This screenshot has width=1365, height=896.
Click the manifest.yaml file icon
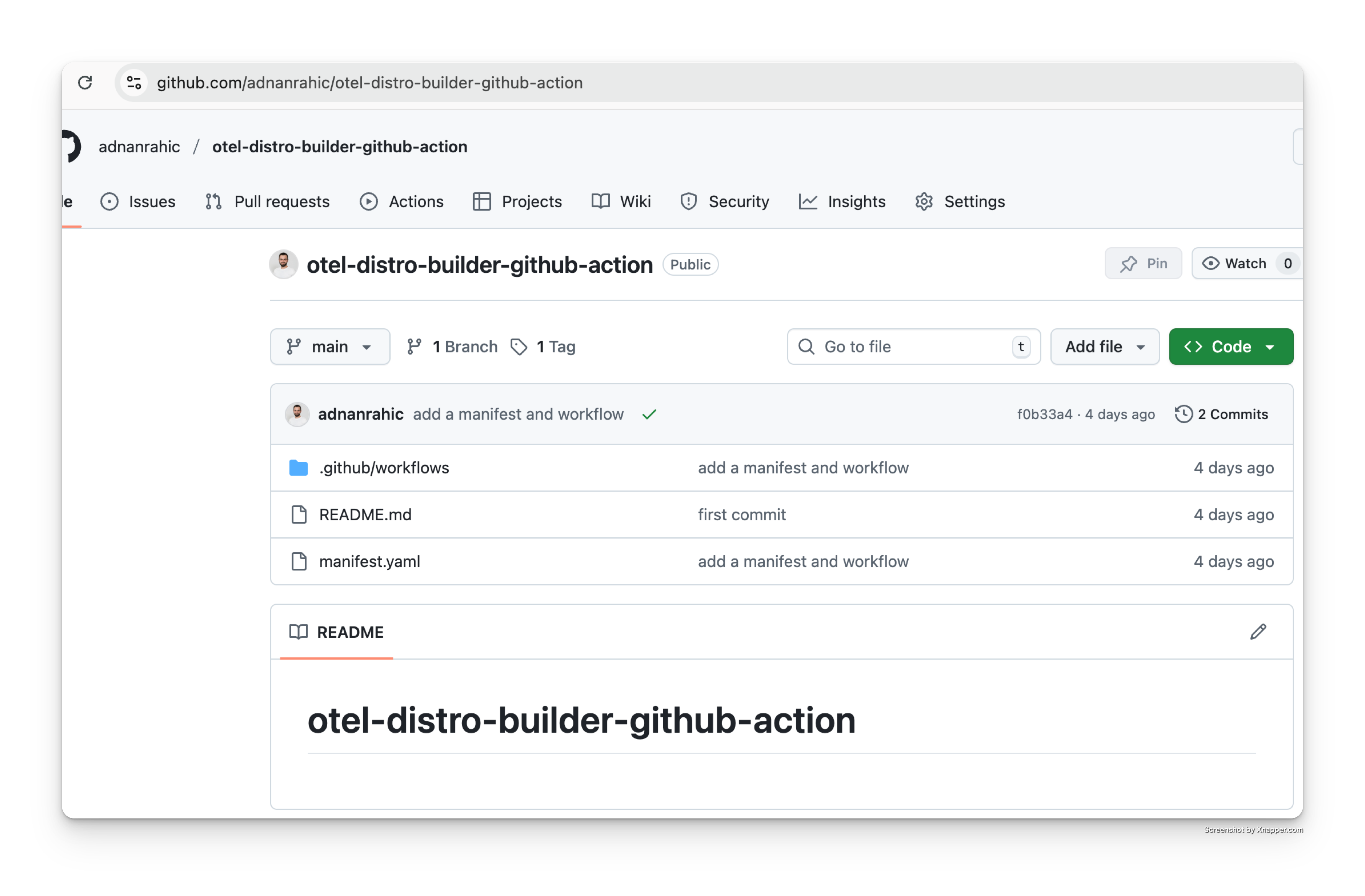299,562
